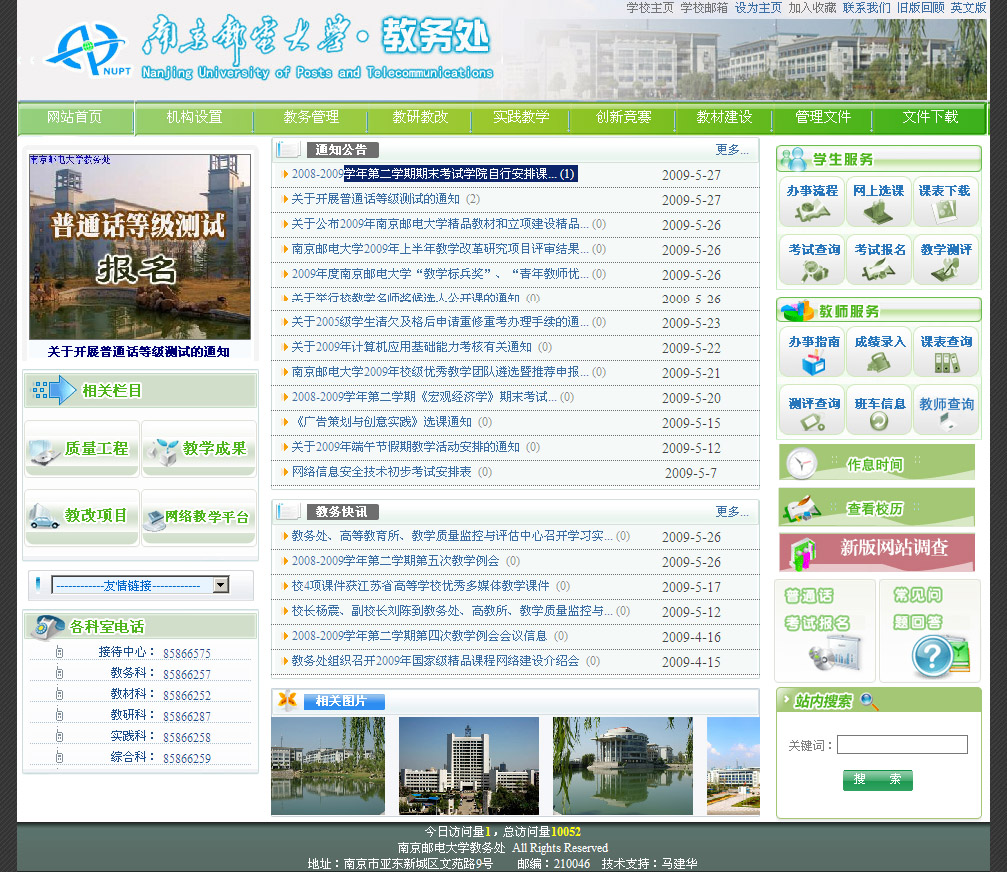The width and height of the screenshot is (1007, 872).
Task: Click the 英文版 link at top right
Action: pos(967,8)
